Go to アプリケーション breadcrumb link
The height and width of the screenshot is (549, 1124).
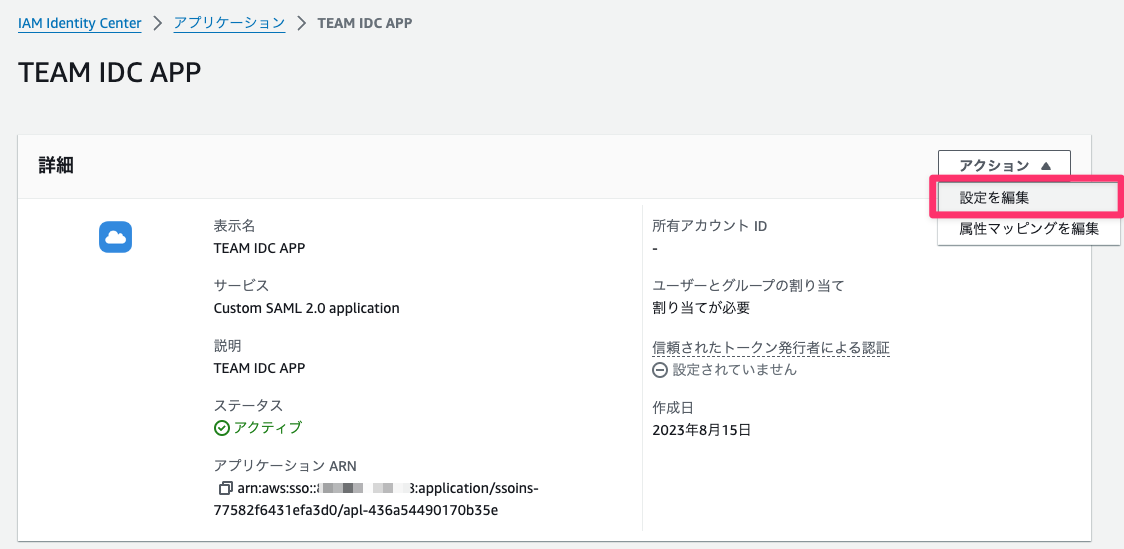pyautogui.click(x=229, y=23)
